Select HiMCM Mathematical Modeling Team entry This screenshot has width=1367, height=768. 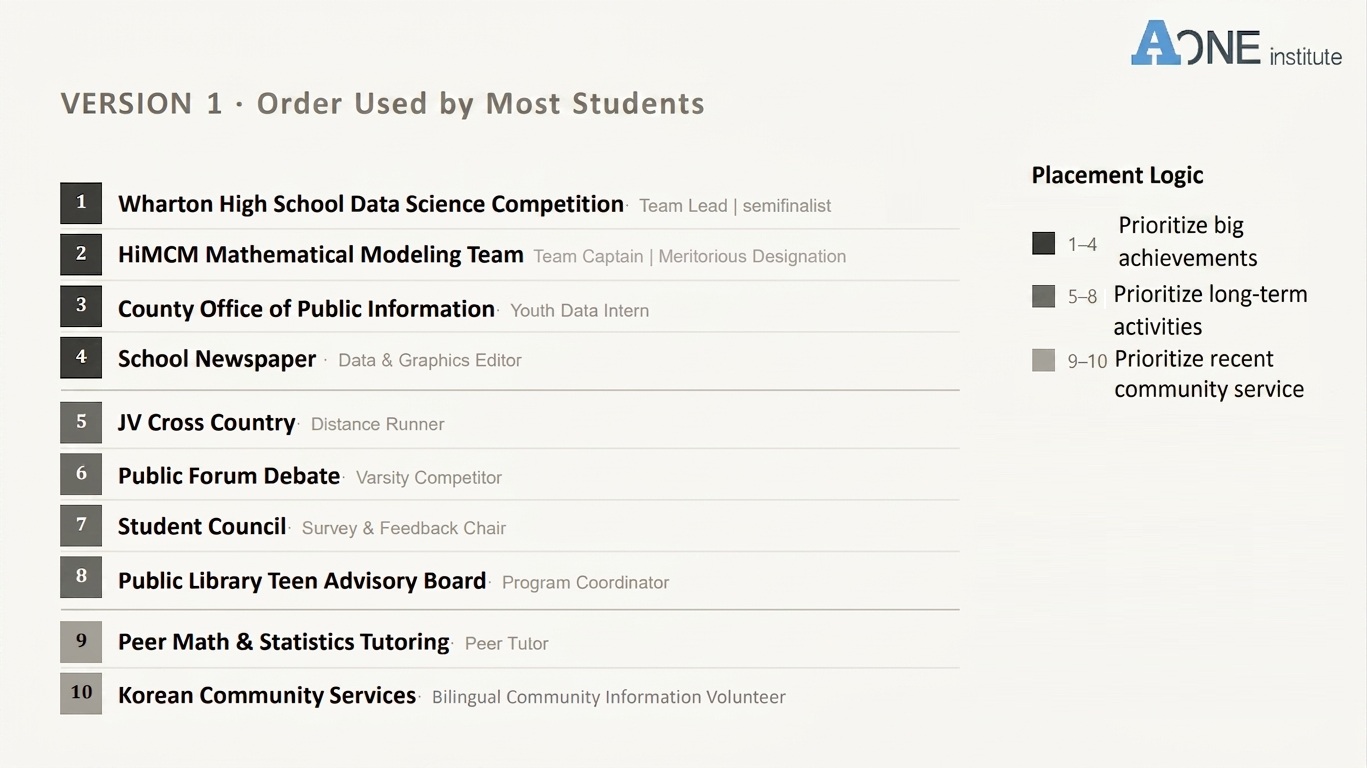[x=321, y=255]
